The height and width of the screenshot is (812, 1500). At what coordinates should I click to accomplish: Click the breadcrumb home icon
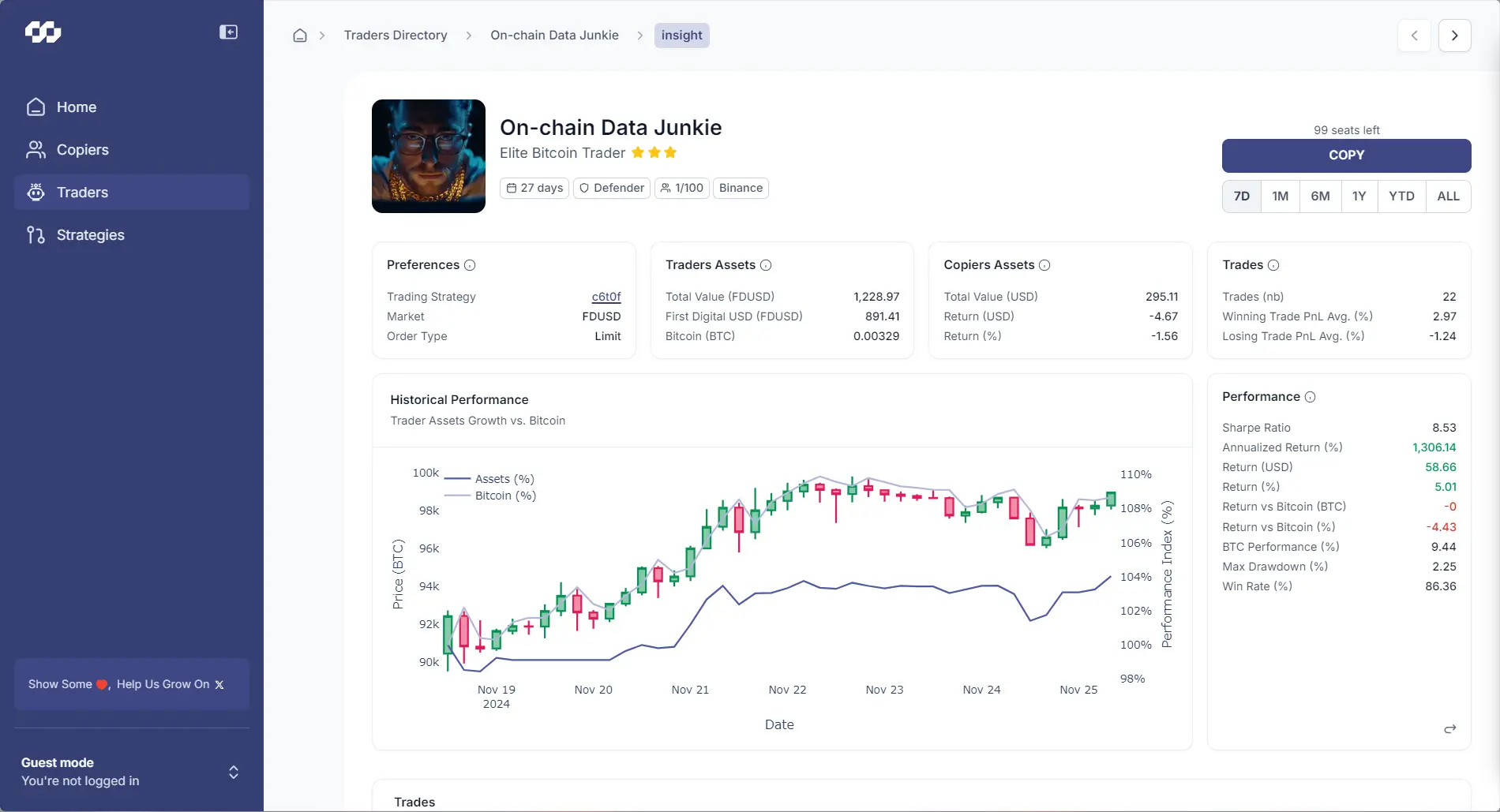click(299, 35)
